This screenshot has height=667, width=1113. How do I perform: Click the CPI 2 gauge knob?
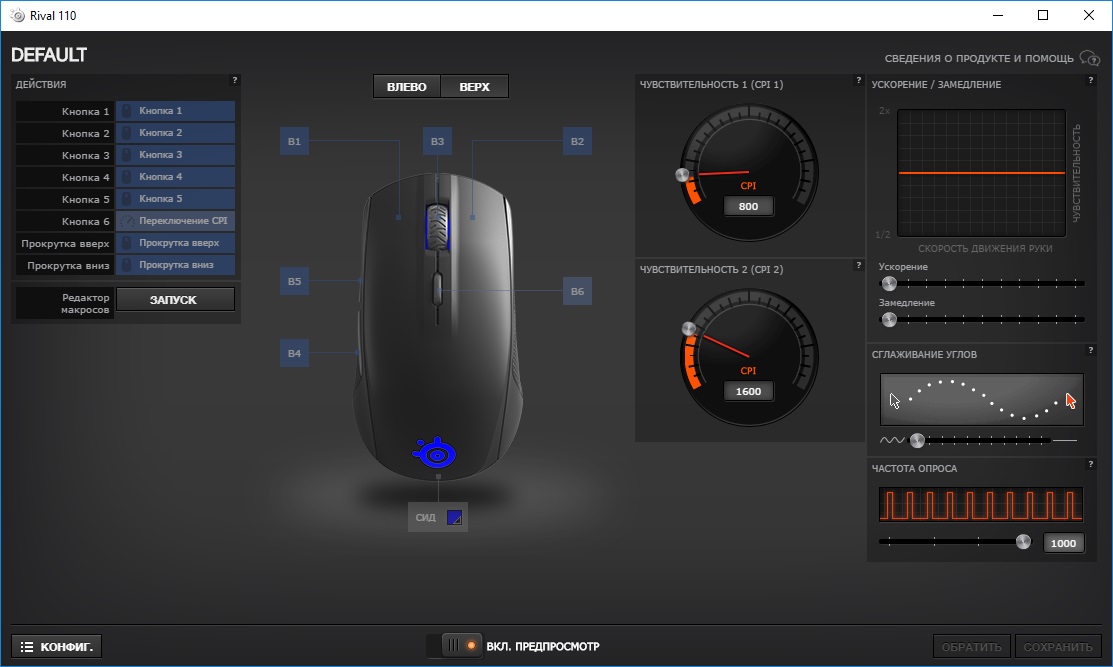coord(689,329)
